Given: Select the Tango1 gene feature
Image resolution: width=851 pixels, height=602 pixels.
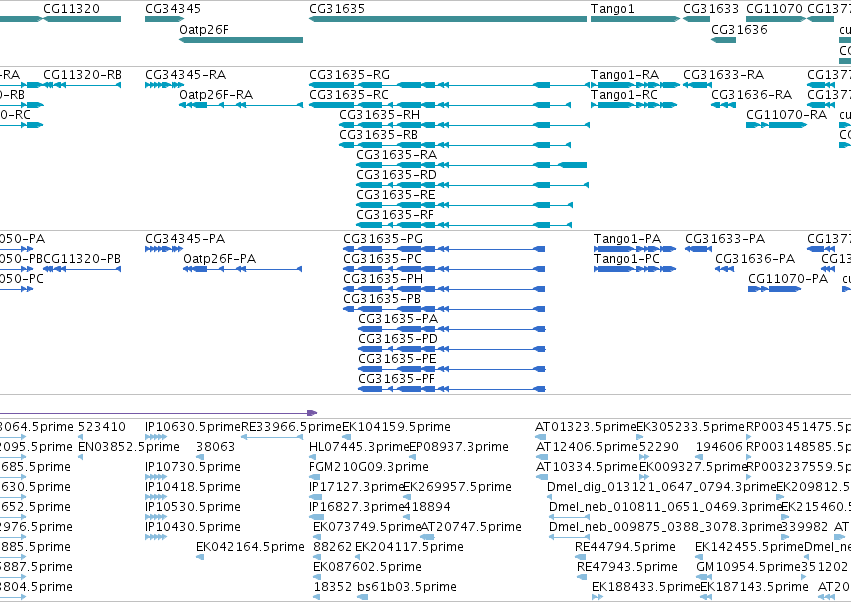Looking at the screenshot, I should click(635, 19).
